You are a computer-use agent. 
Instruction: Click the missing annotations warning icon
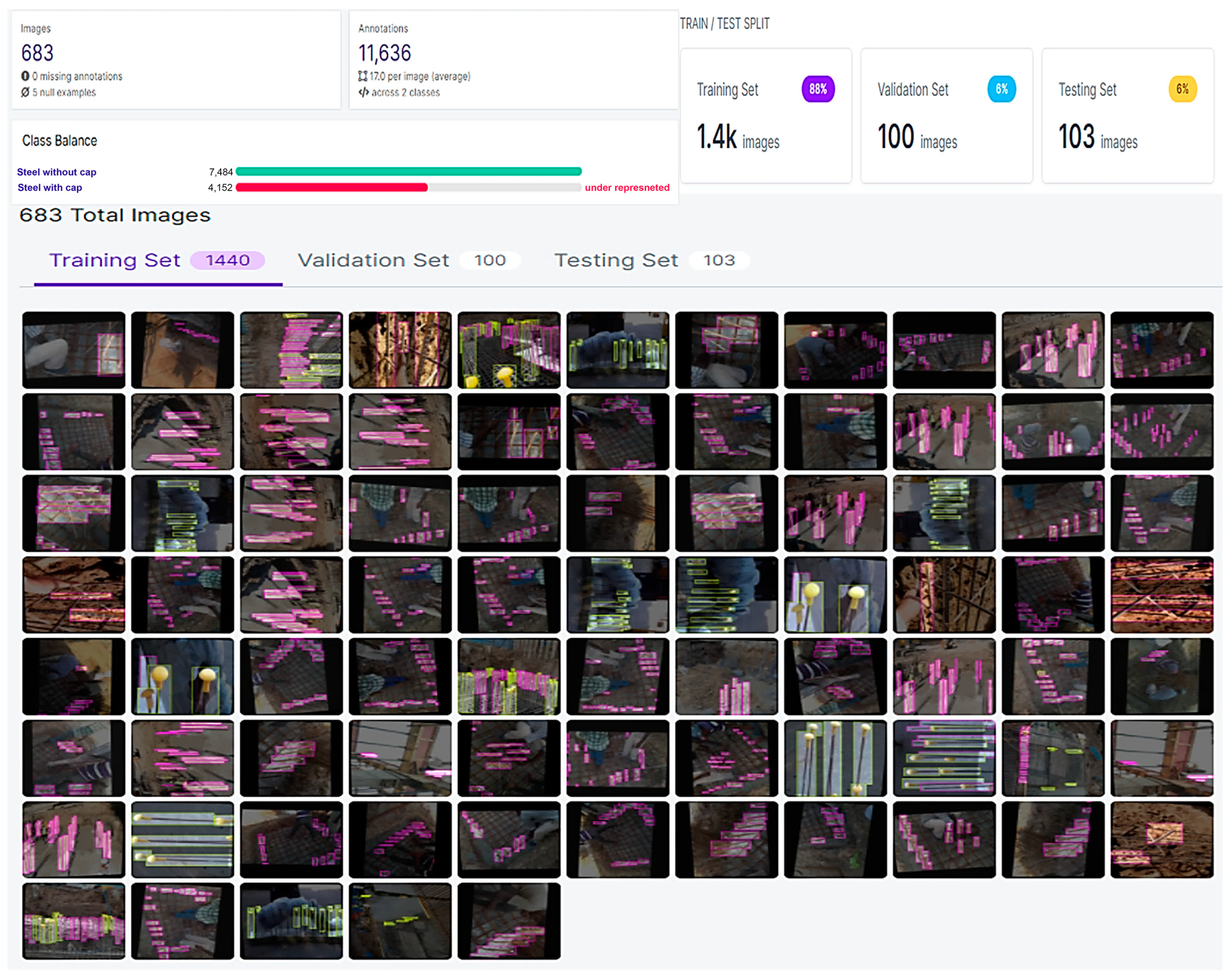click(25, 76)
